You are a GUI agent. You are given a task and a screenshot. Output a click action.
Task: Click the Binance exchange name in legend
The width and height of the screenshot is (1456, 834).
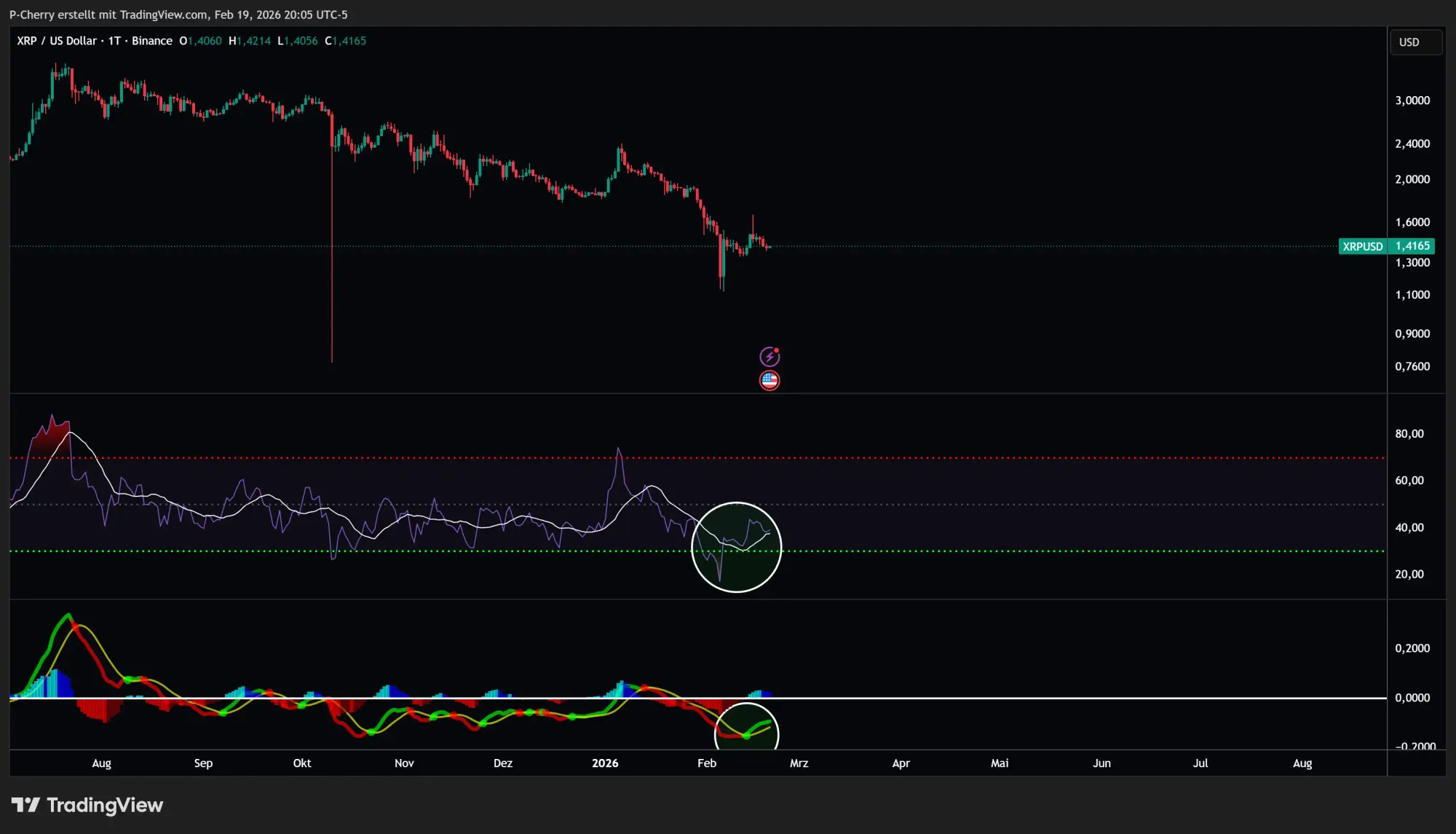point(151,41)
